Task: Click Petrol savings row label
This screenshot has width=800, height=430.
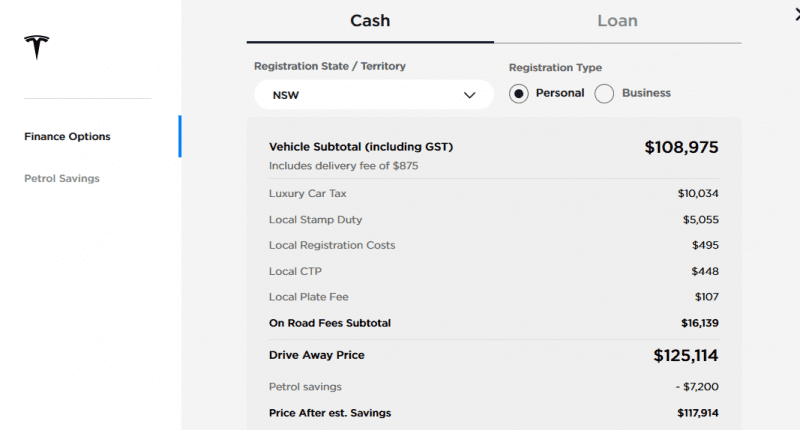Action: pos(305,387)
